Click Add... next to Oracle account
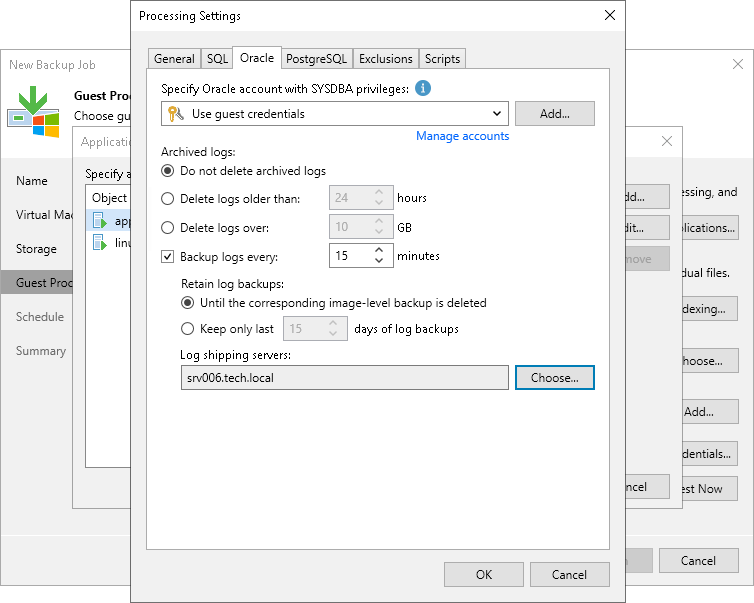754x603 pixels. 554,114
